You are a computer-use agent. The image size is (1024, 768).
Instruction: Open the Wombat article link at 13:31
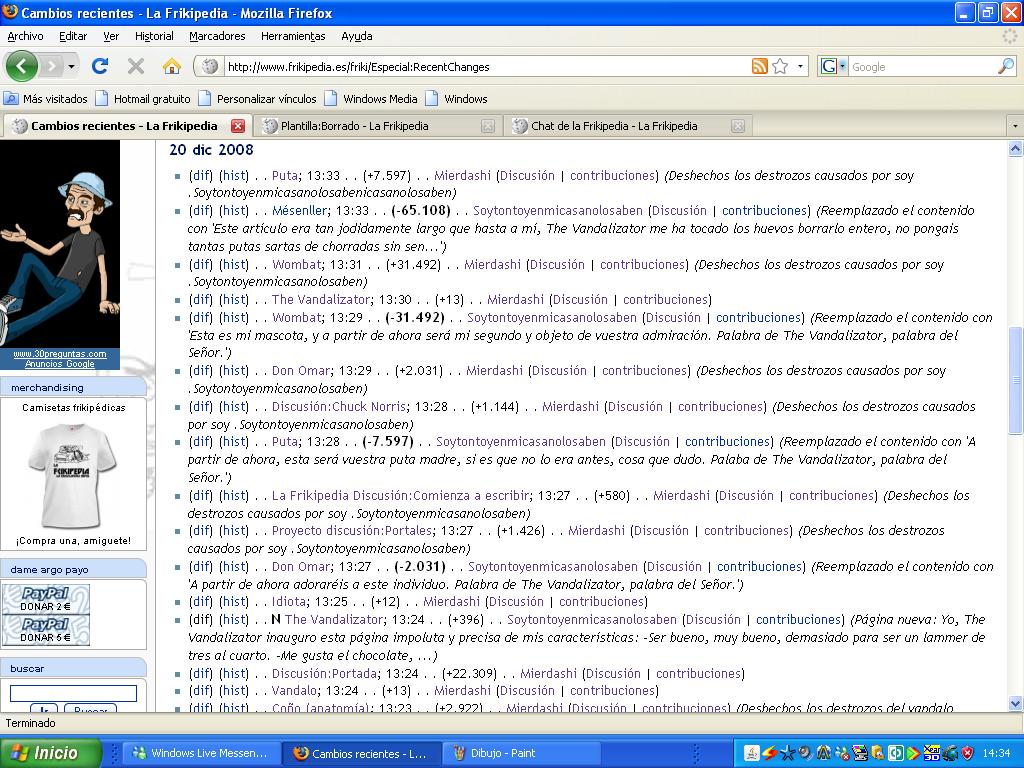tap(296, 265)
